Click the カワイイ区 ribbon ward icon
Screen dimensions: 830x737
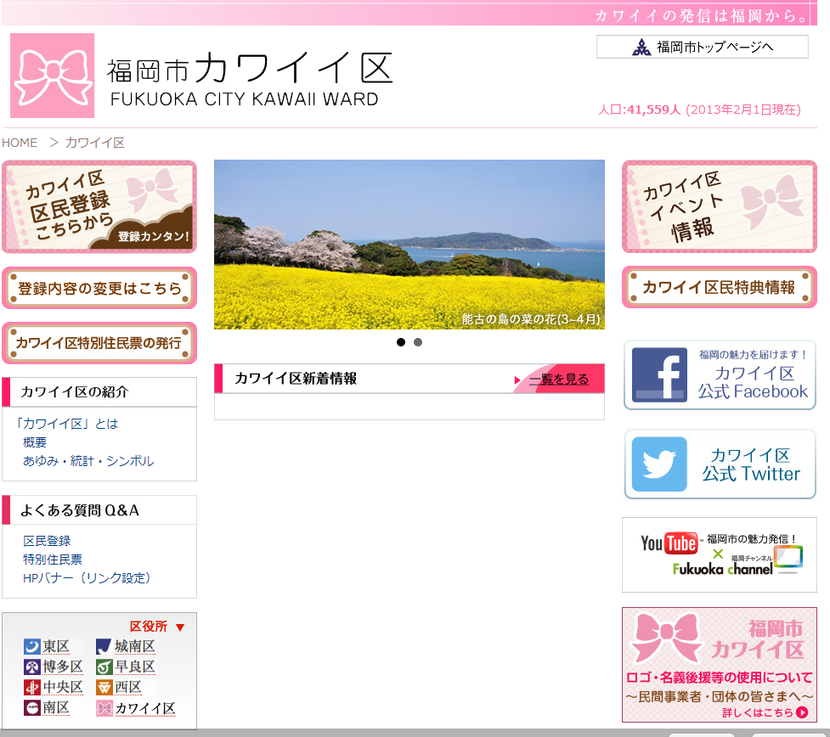[x=104, y=708]
